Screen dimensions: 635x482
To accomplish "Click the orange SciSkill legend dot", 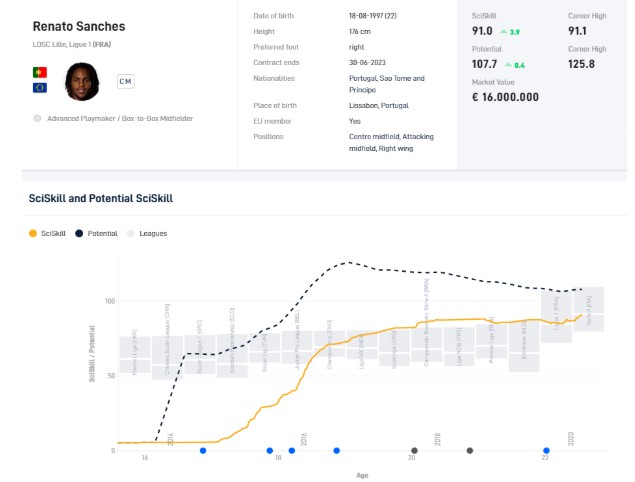I will click(33, 233).
